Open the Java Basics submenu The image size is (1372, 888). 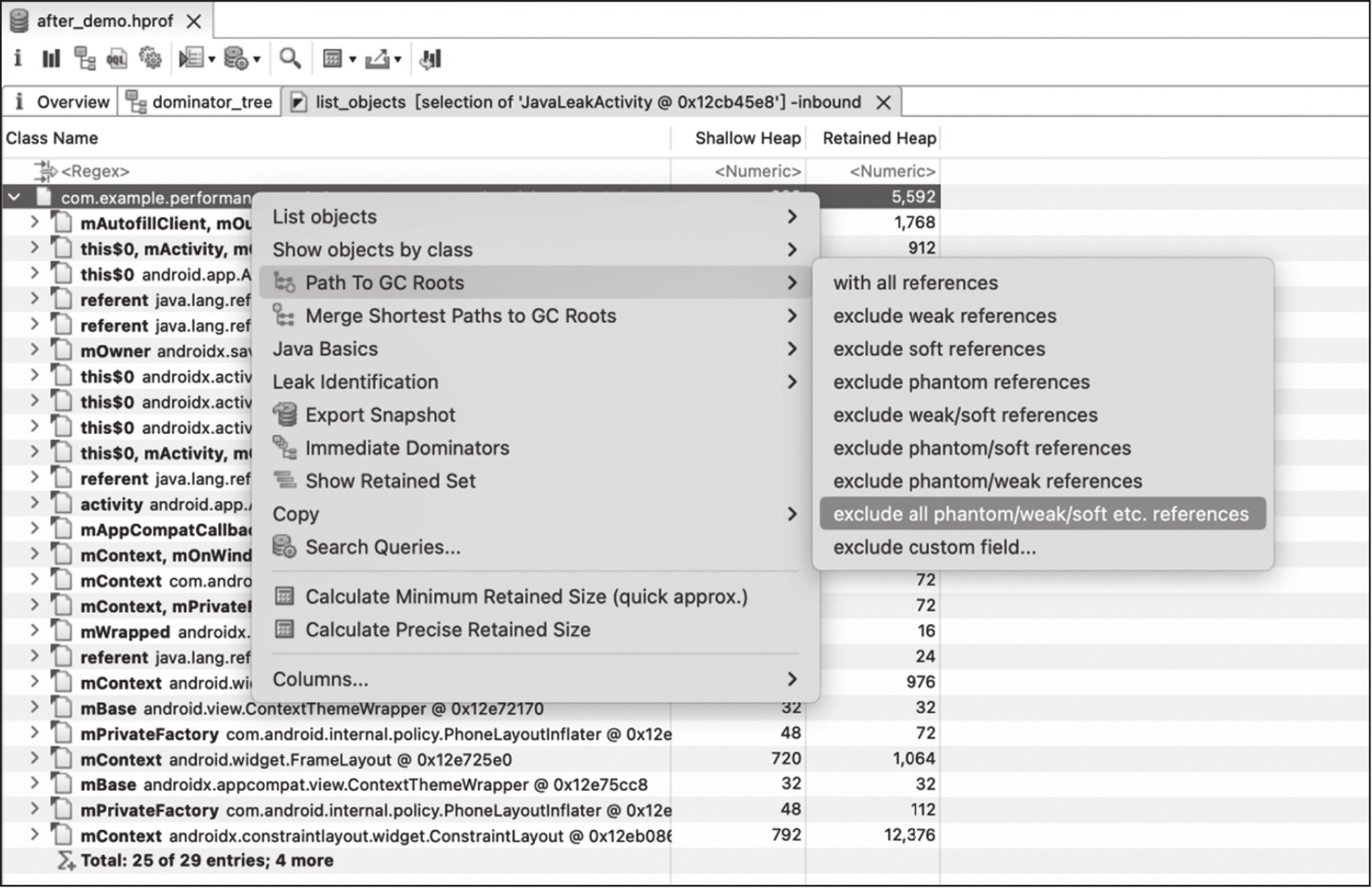pos(536,349)
